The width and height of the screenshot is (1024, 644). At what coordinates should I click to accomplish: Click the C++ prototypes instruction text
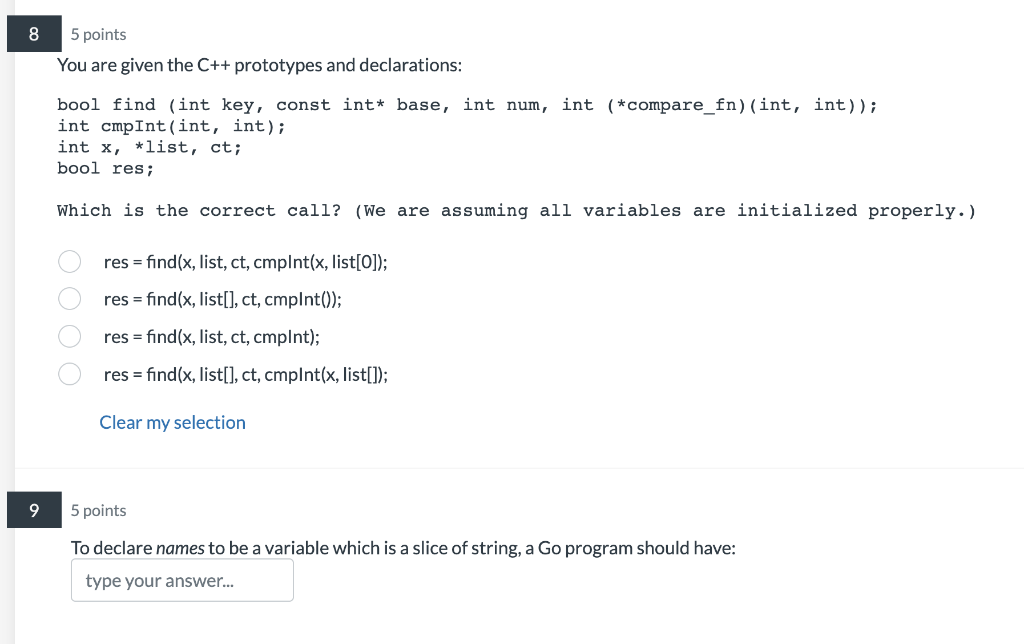(257, 64)
